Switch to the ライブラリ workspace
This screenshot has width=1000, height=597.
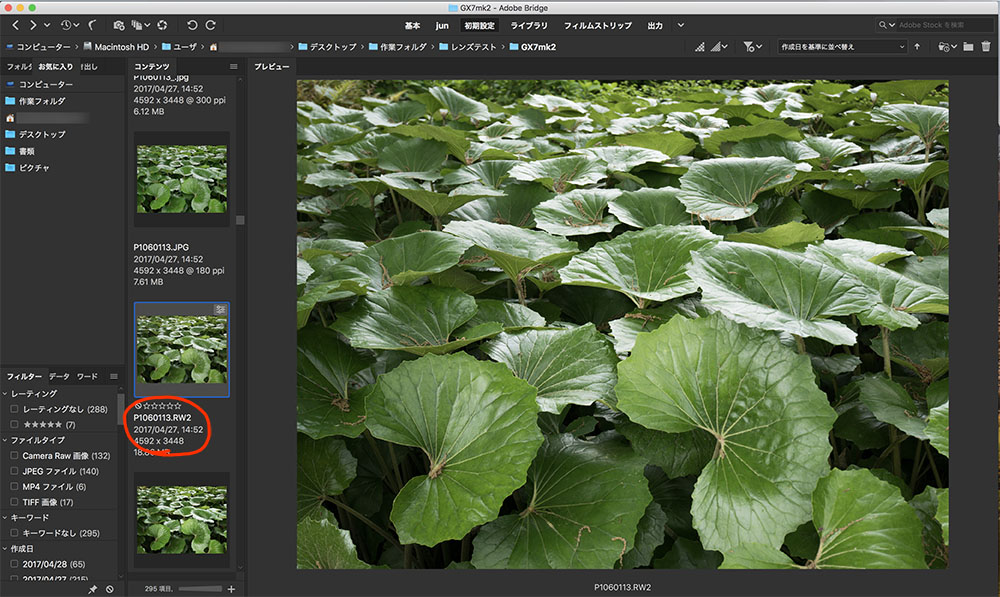(x=529, y=24)
